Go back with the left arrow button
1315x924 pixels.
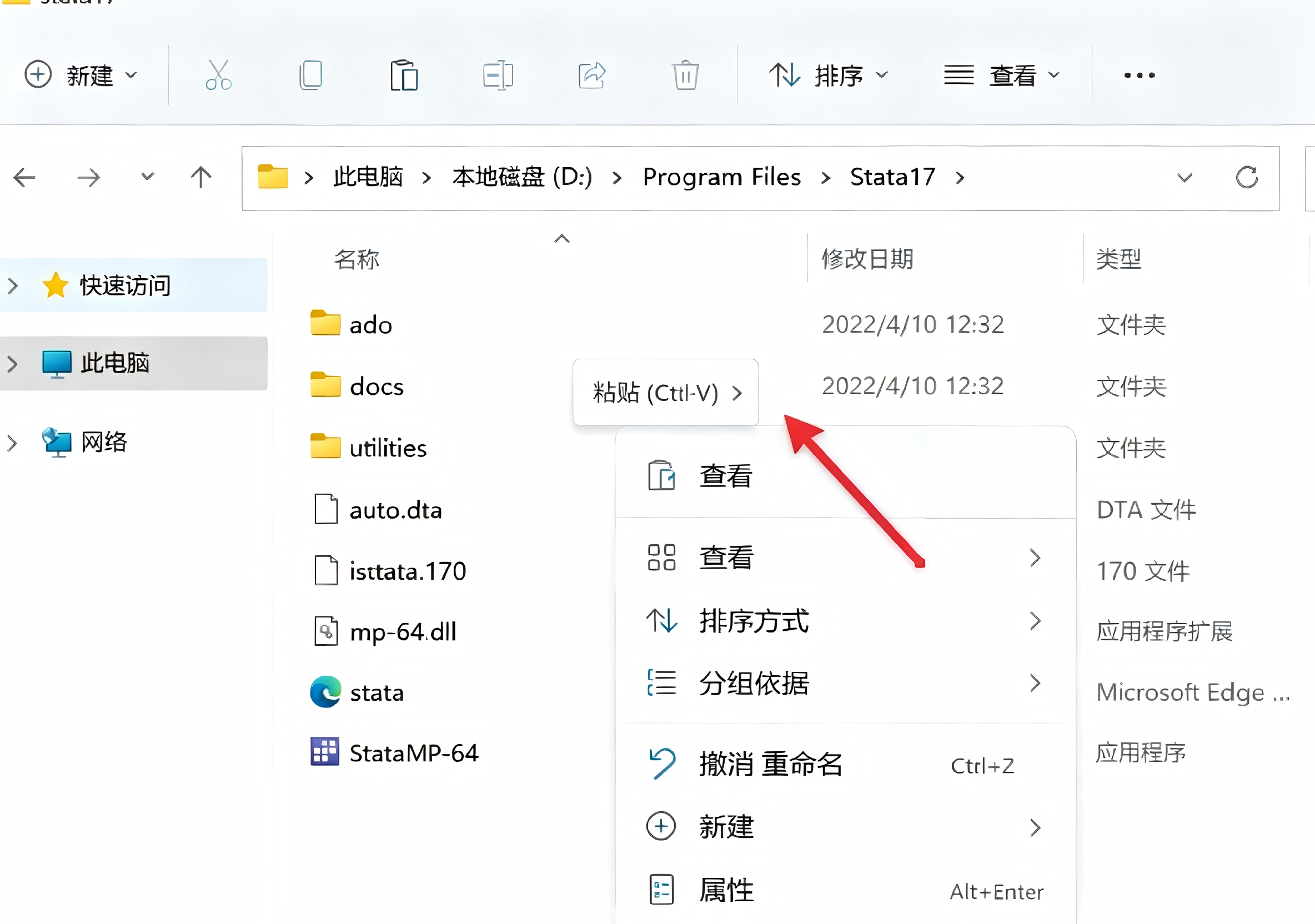click(x=24, y=178)
